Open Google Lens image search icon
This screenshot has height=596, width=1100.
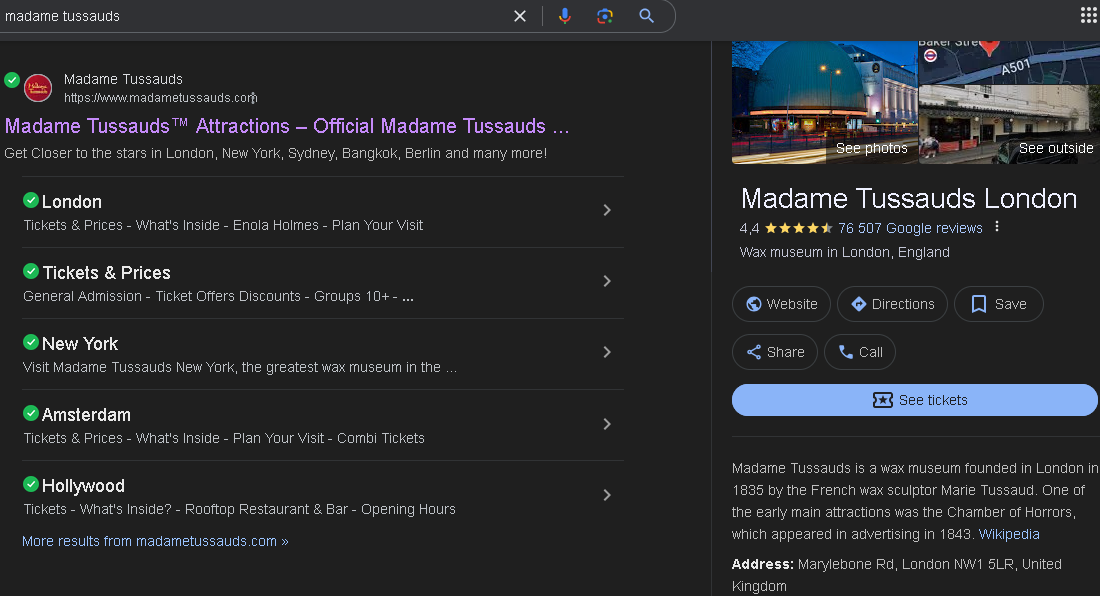[x=605, y=16]
